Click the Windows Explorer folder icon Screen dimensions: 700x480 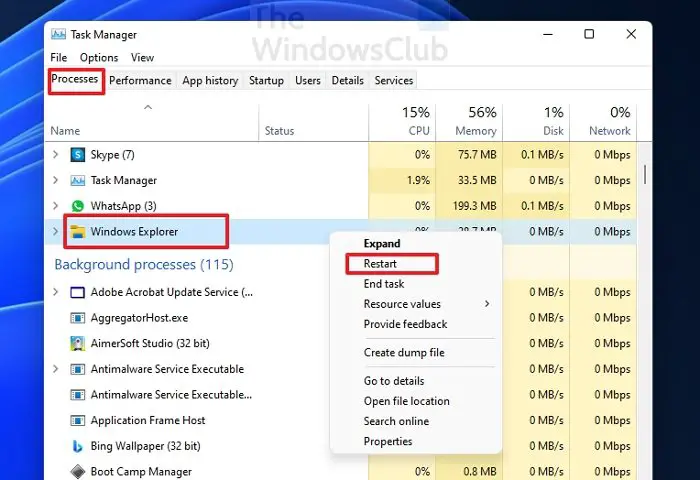[x=78, y=231]
